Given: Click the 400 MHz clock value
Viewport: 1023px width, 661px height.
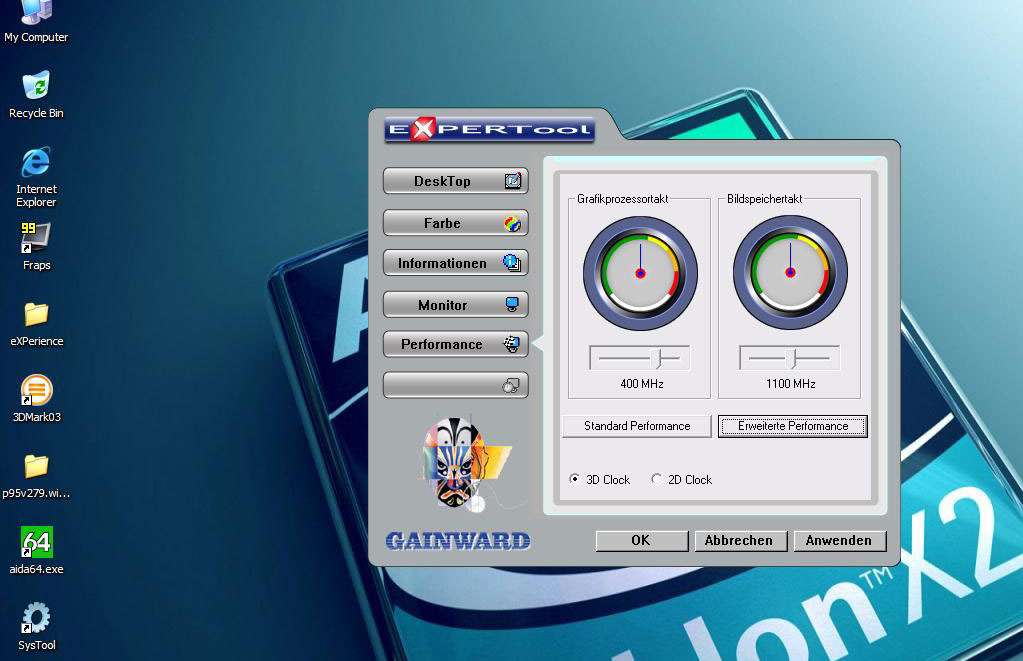Looking at the screenshot, I should pyautogui.click(x=642, y=384).
